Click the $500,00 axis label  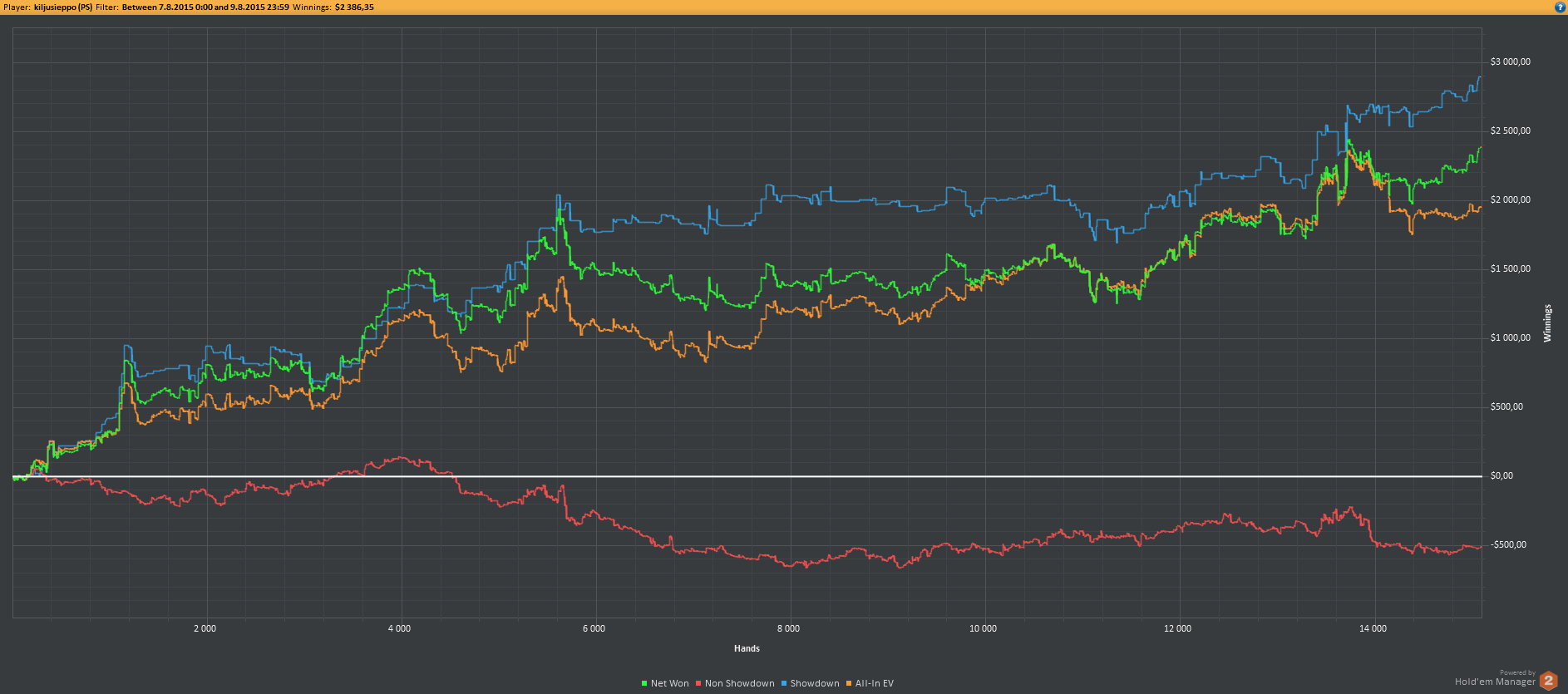1506,406
